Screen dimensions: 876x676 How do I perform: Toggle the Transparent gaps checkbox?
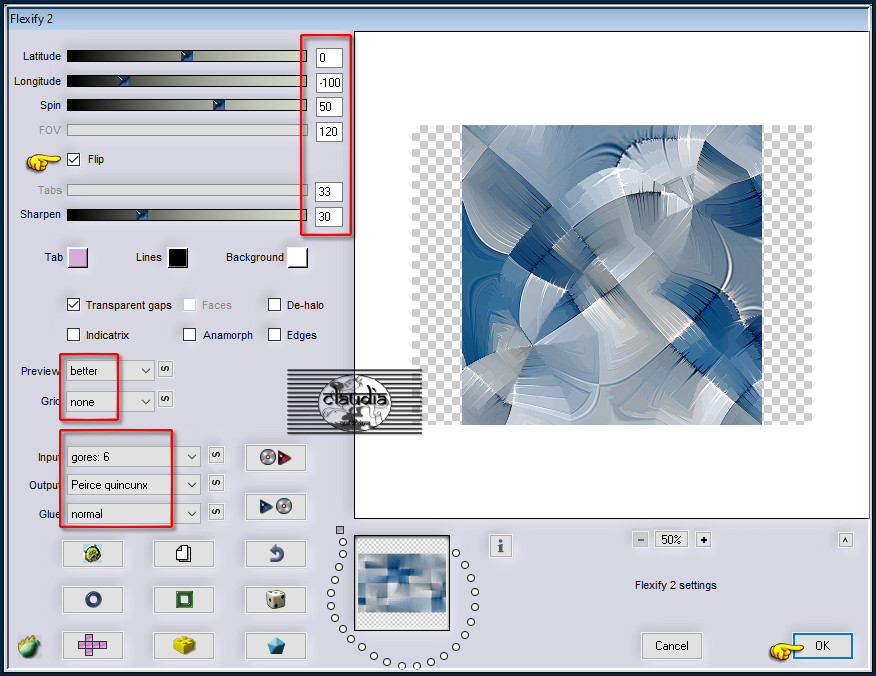(x=73, y=304)
